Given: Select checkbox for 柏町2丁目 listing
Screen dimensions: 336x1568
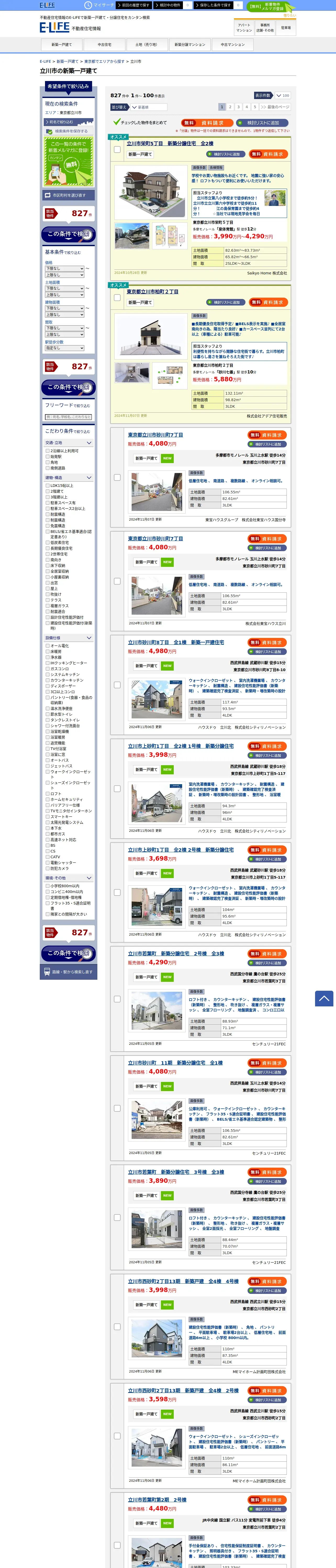Looking at the screenshot, I should click(117, 298).
